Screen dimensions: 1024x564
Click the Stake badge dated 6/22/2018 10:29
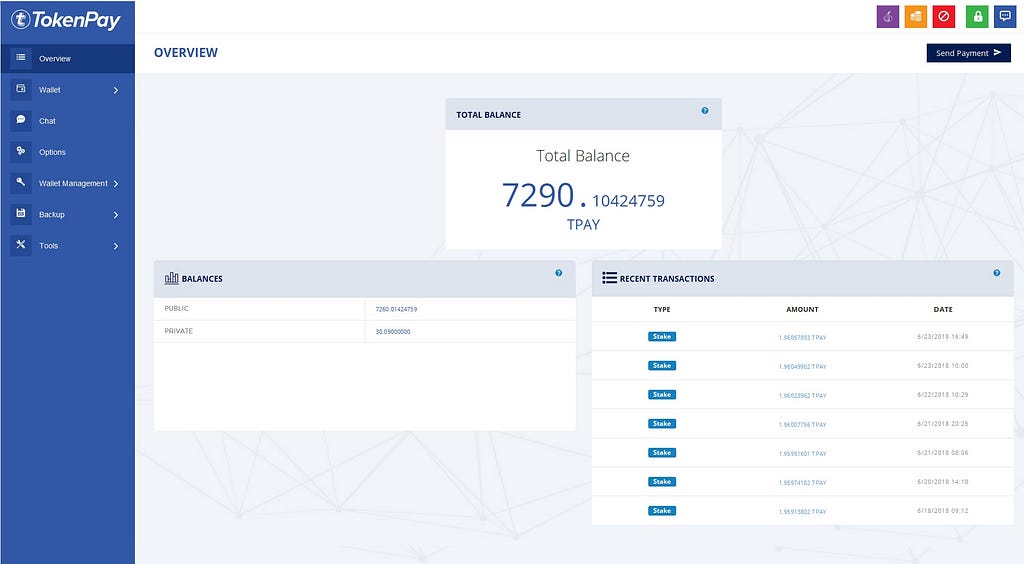(x=662, y=394)
